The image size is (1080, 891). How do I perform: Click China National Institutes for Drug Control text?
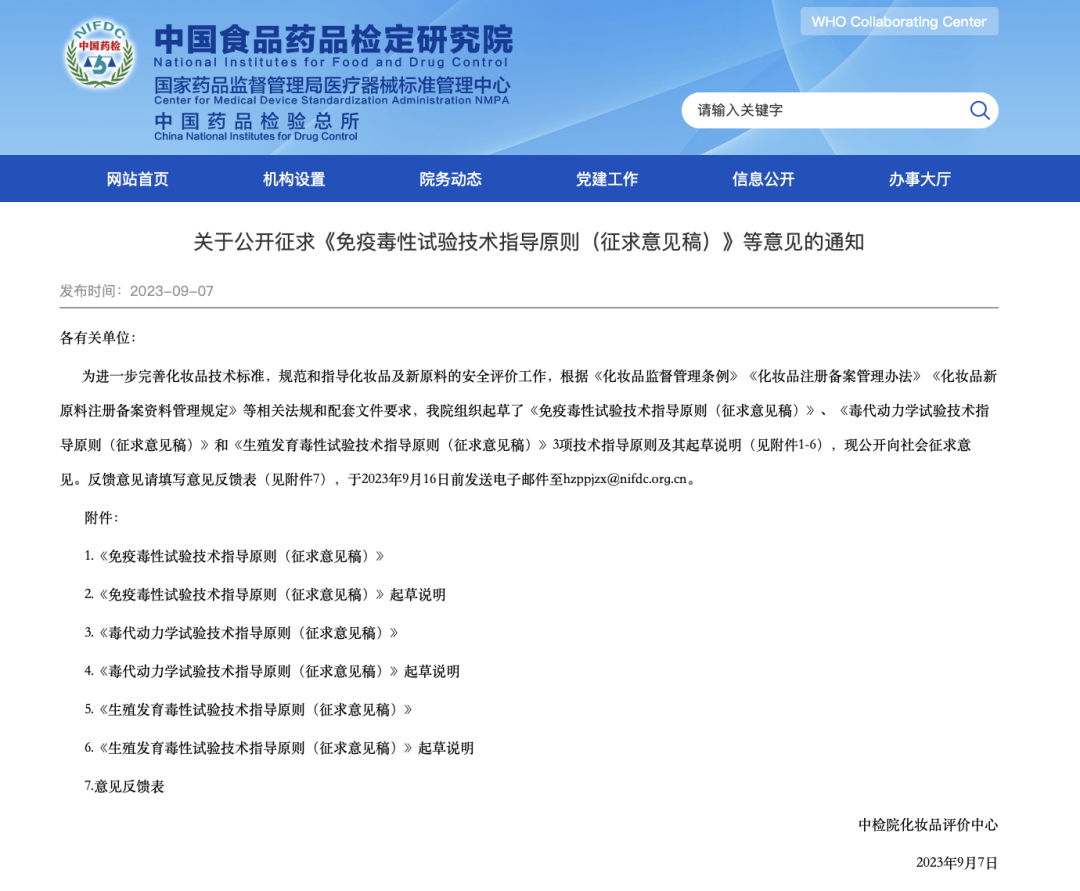point(256,136)
